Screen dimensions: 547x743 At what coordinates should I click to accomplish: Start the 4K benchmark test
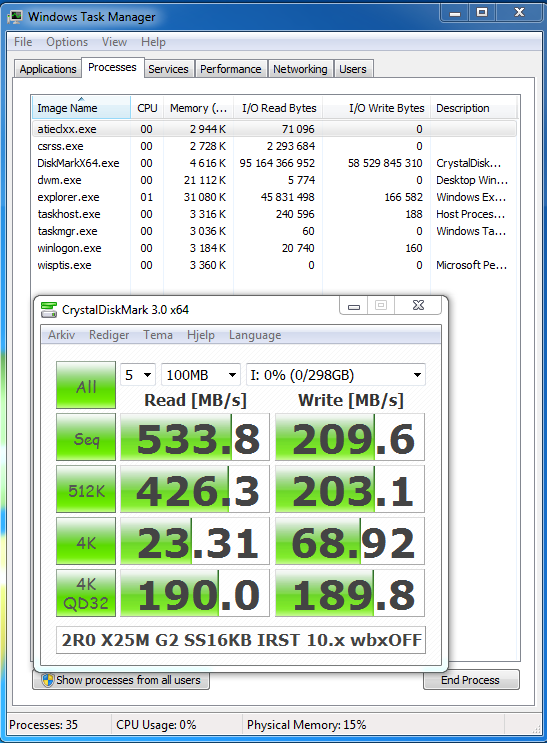tap(86, 541)
